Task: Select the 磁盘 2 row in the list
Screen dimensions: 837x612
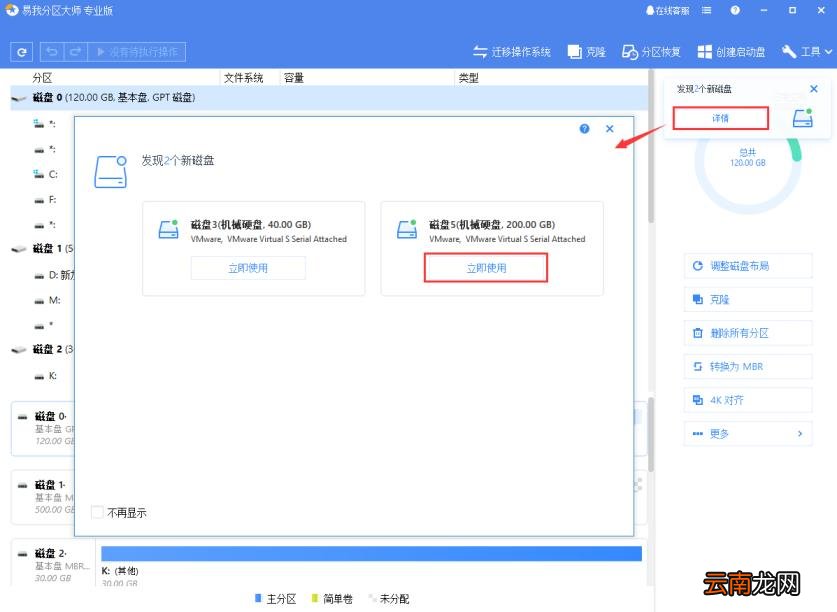Action: [42, 350]
